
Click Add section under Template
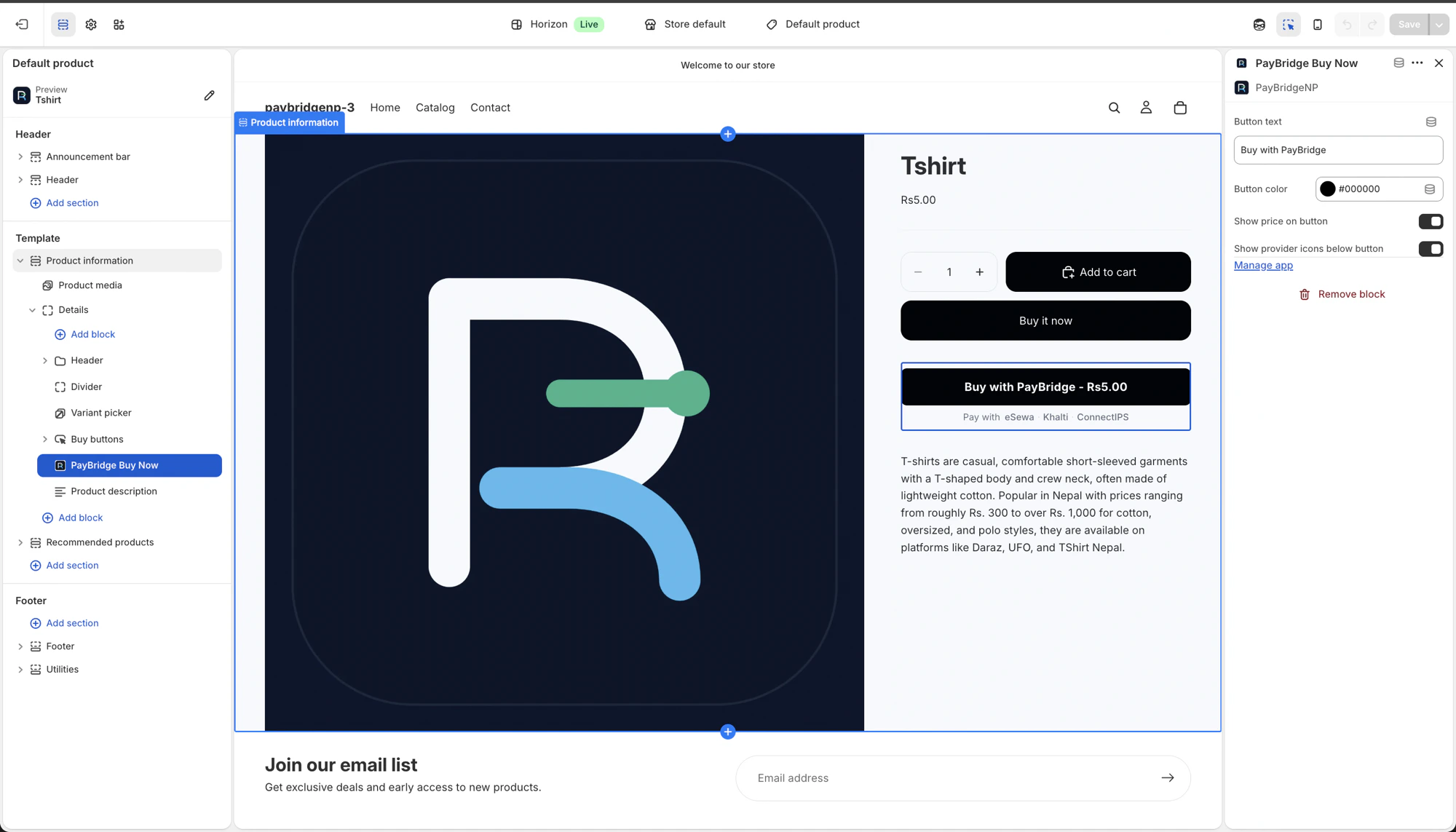tap(64, 566)
